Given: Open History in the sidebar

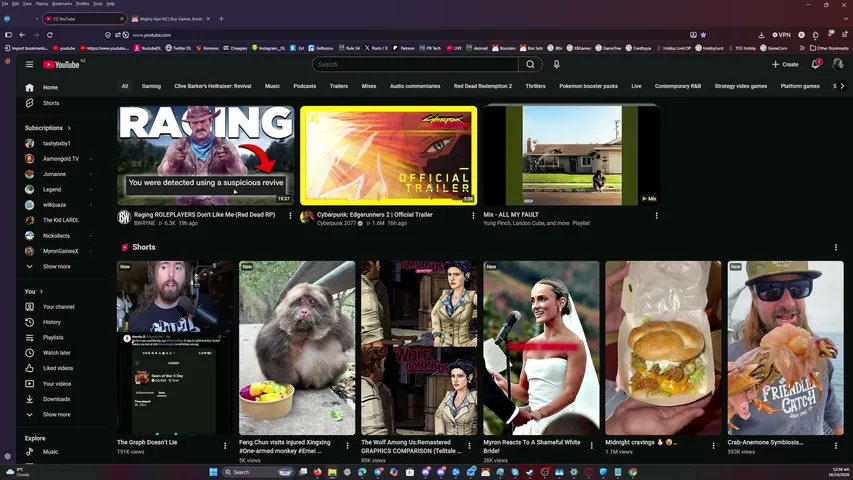Looking at the screenshot, I should click(50, 322).
